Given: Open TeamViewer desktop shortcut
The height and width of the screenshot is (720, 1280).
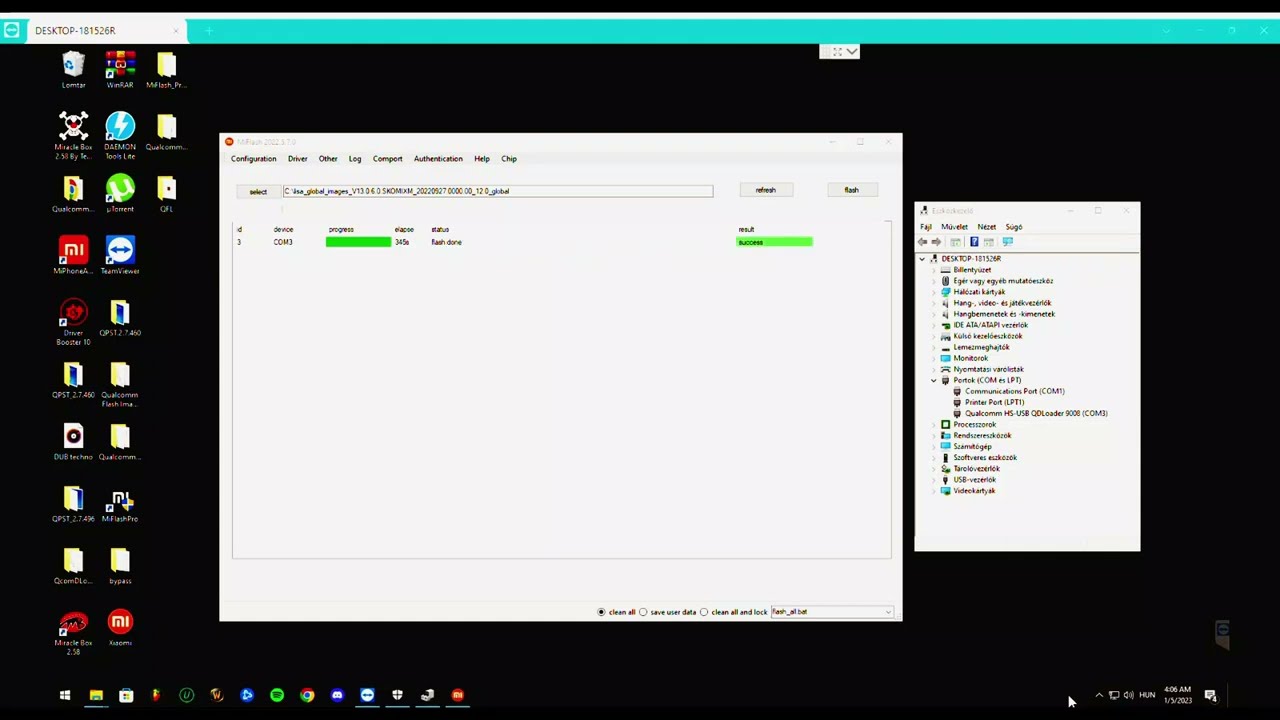Looking at the screenshot, I should point(120,256).
